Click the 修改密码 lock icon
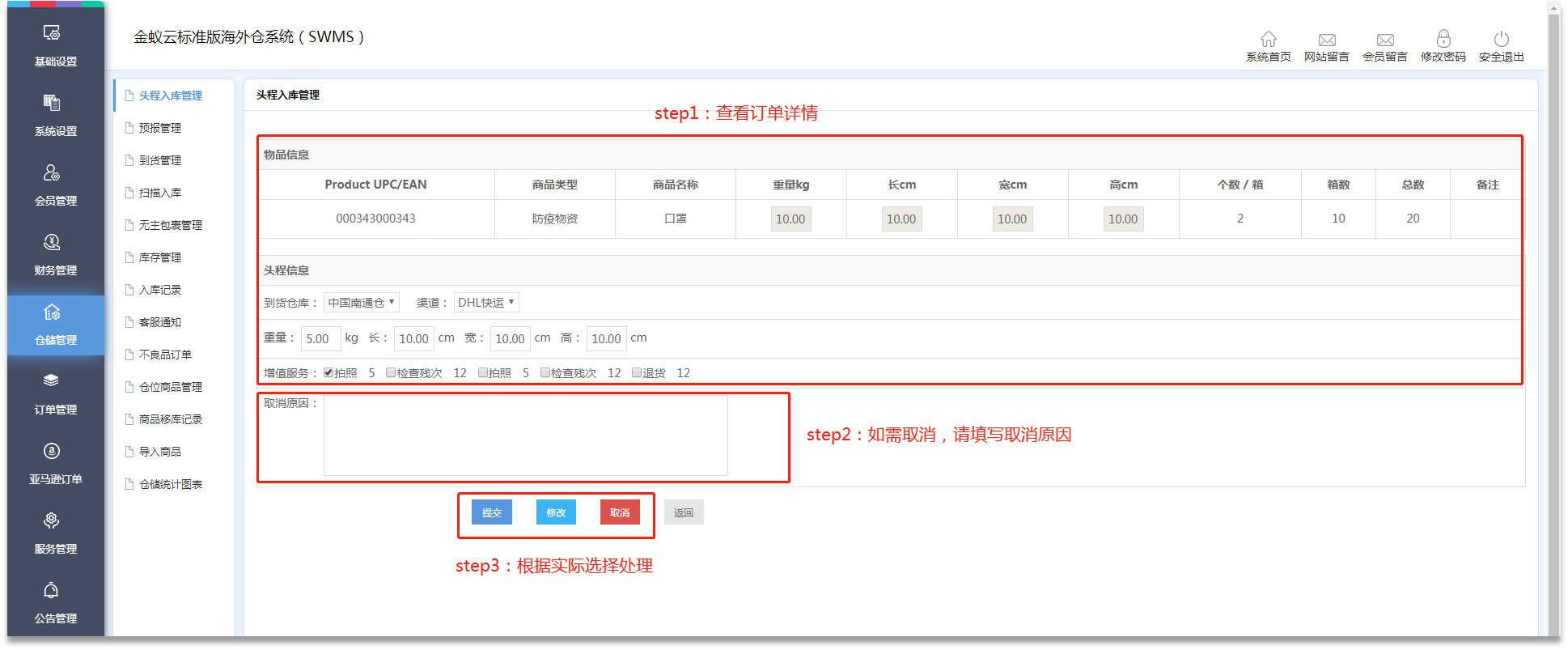1568x650 pixels. point(1443,40)
